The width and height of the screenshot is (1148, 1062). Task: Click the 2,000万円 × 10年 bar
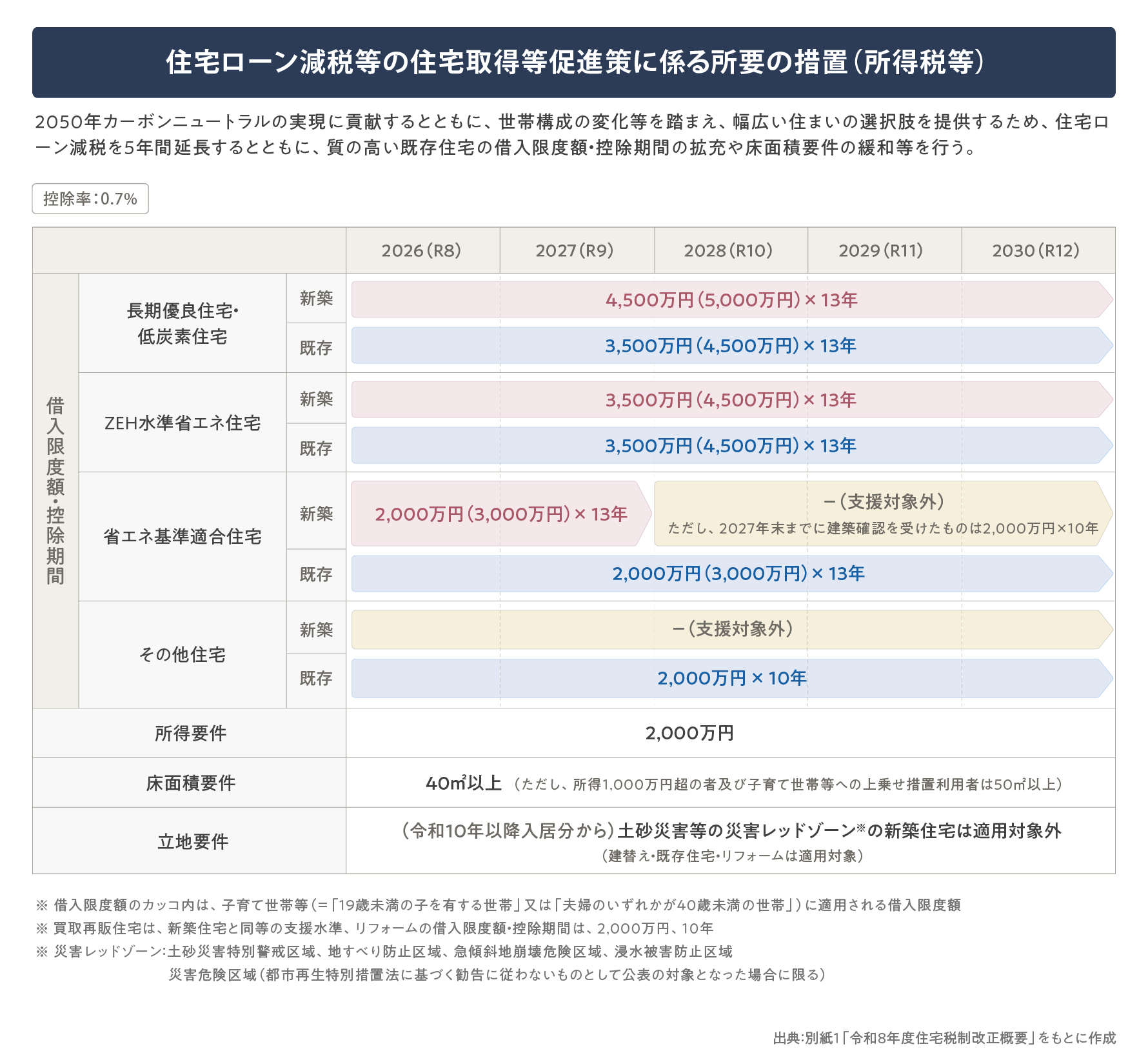(x=732, y=678)
